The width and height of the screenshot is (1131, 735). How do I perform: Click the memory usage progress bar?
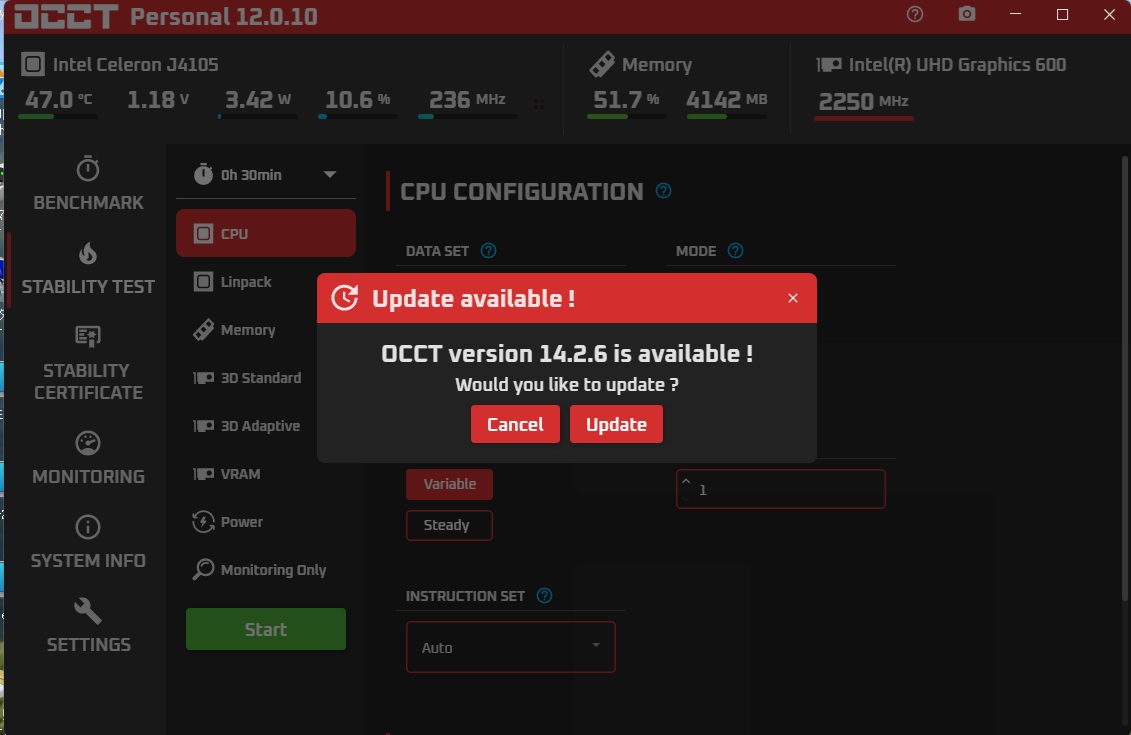point(626,117)
